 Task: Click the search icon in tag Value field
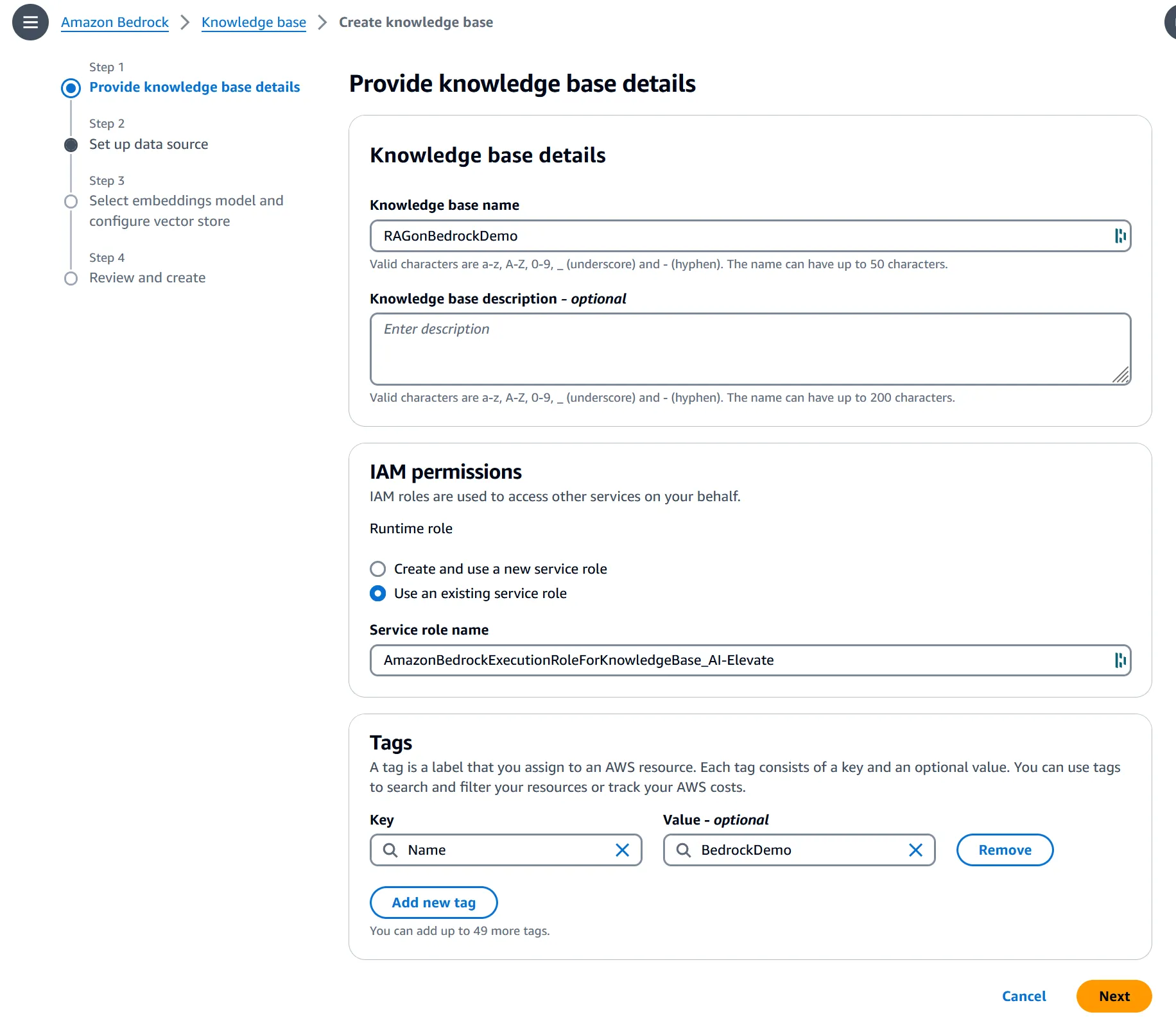pos(684,850)
